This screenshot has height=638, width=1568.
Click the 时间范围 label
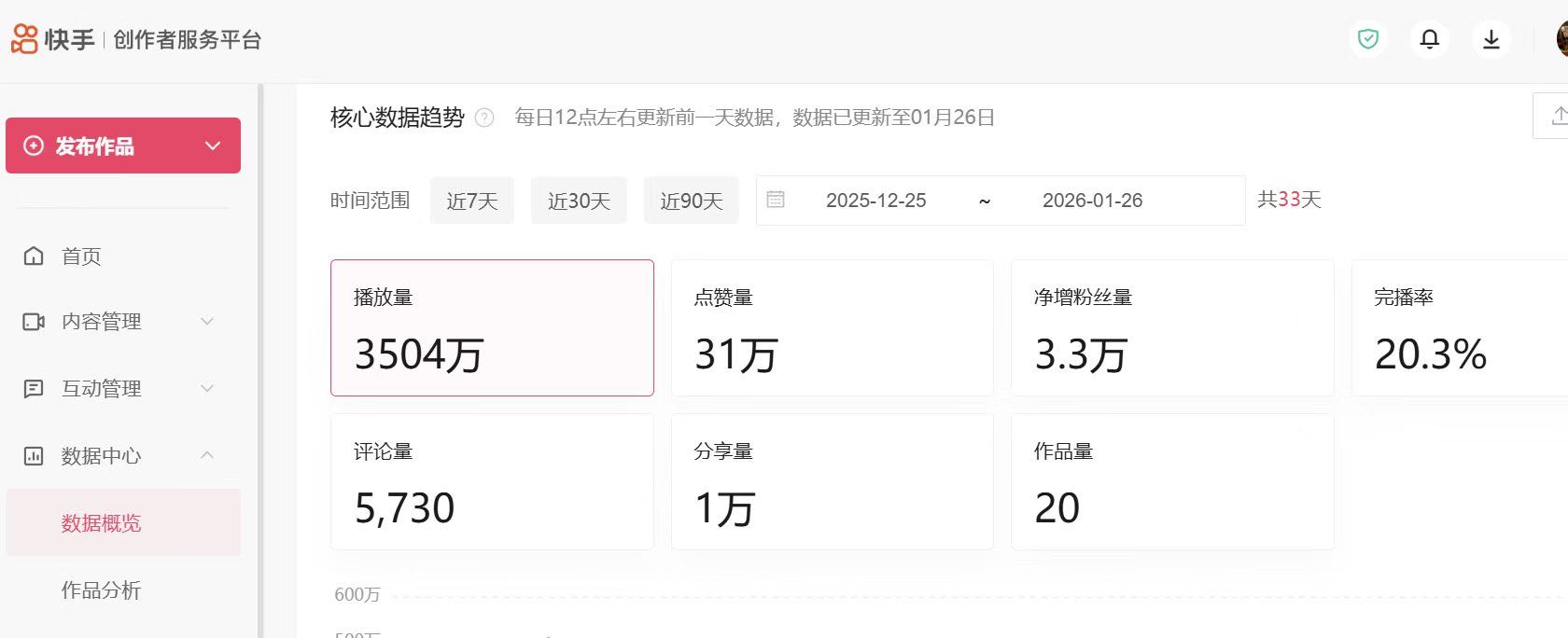pos(371,201)
